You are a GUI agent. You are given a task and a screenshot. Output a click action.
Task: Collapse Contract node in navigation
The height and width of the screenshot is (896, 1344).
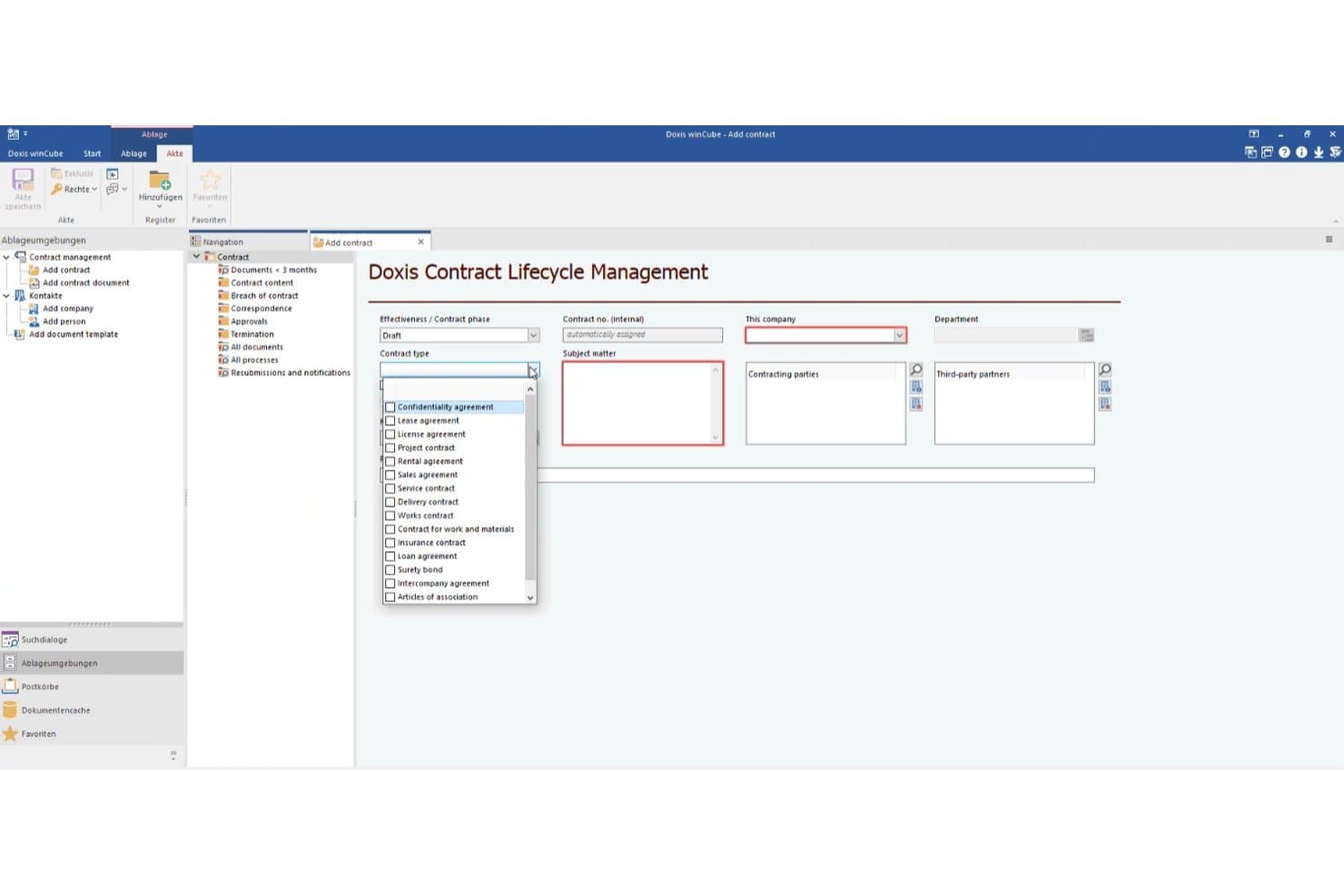click(x=196, y=257)
